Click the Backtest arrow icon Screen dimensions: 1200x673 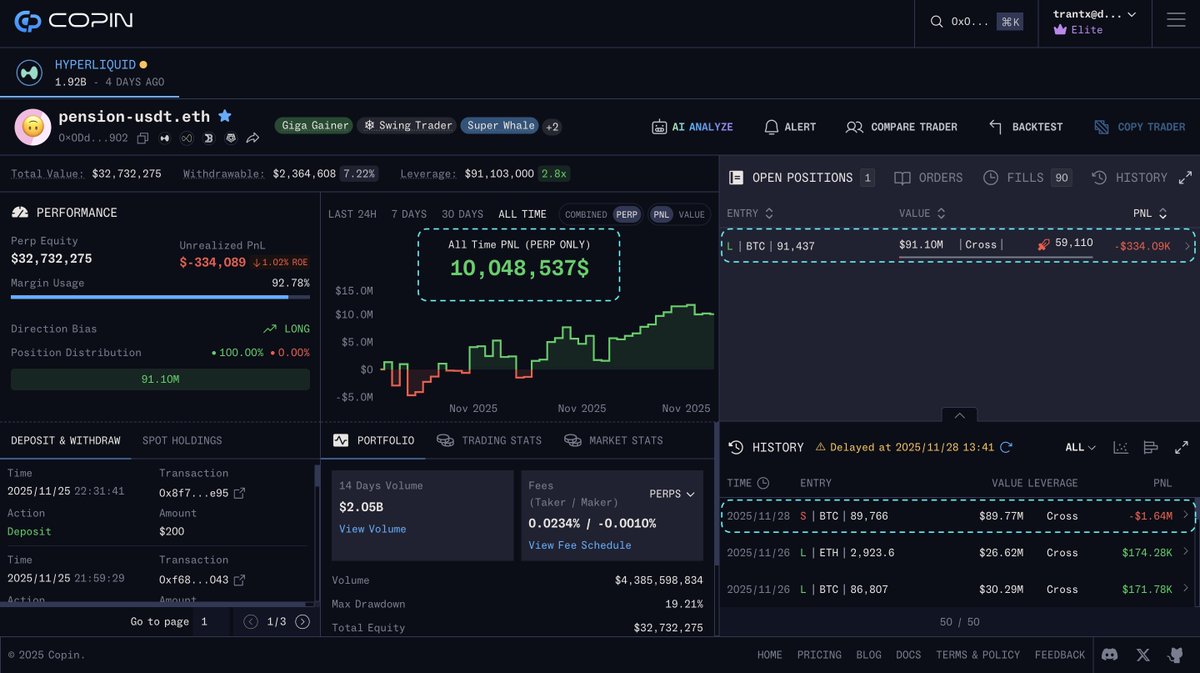(x=995, y=127)
